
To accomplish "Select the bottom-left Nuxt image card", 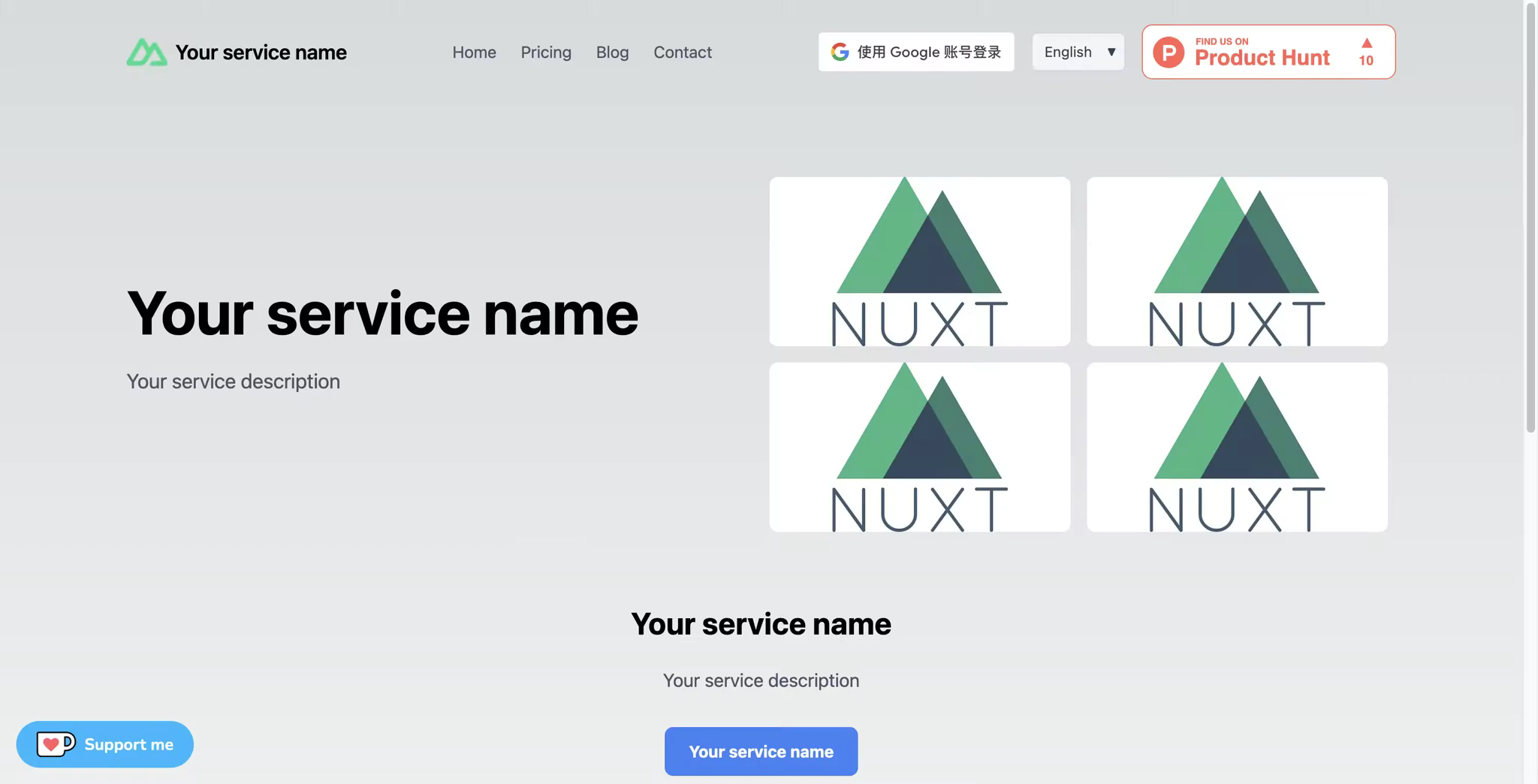I will tap(919, 447).
